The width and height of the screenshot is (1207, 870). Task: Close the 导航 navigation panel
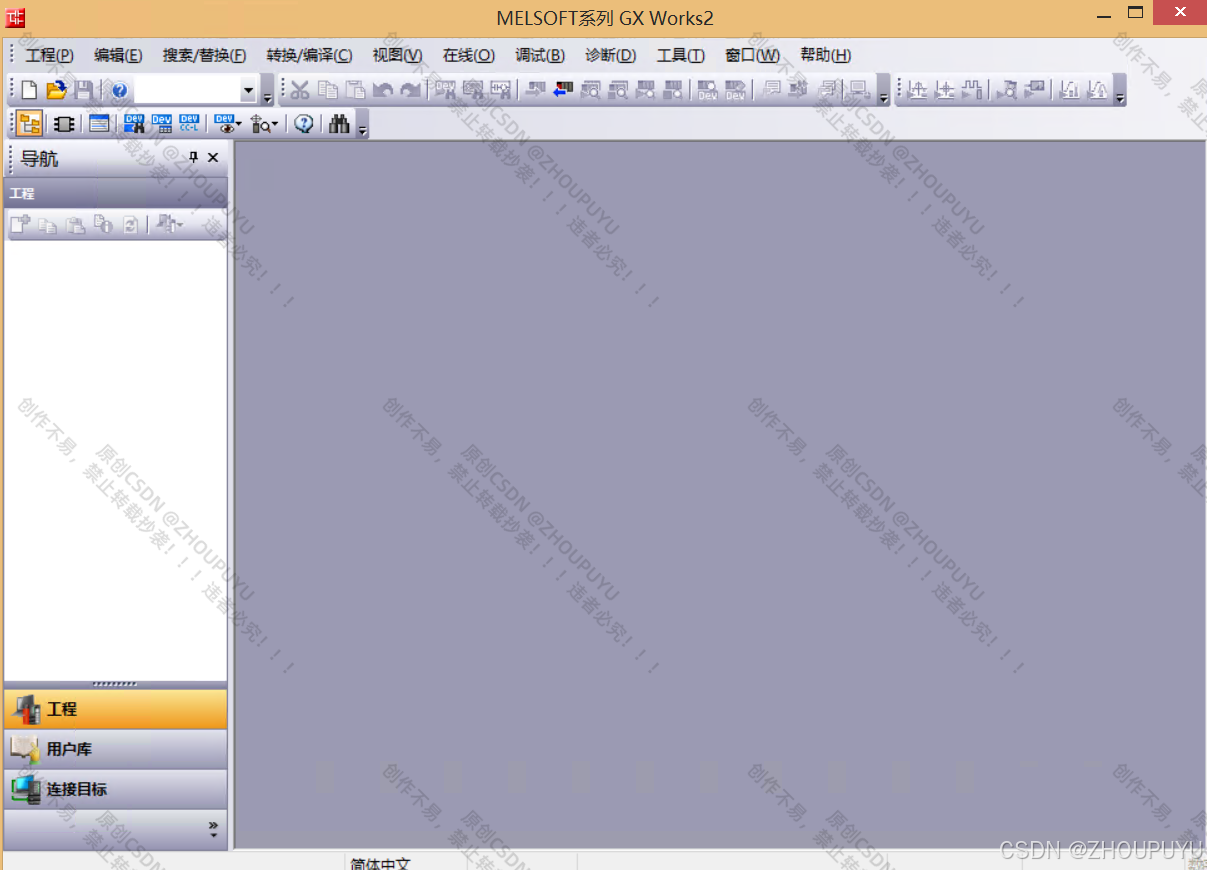click(213, 157)
